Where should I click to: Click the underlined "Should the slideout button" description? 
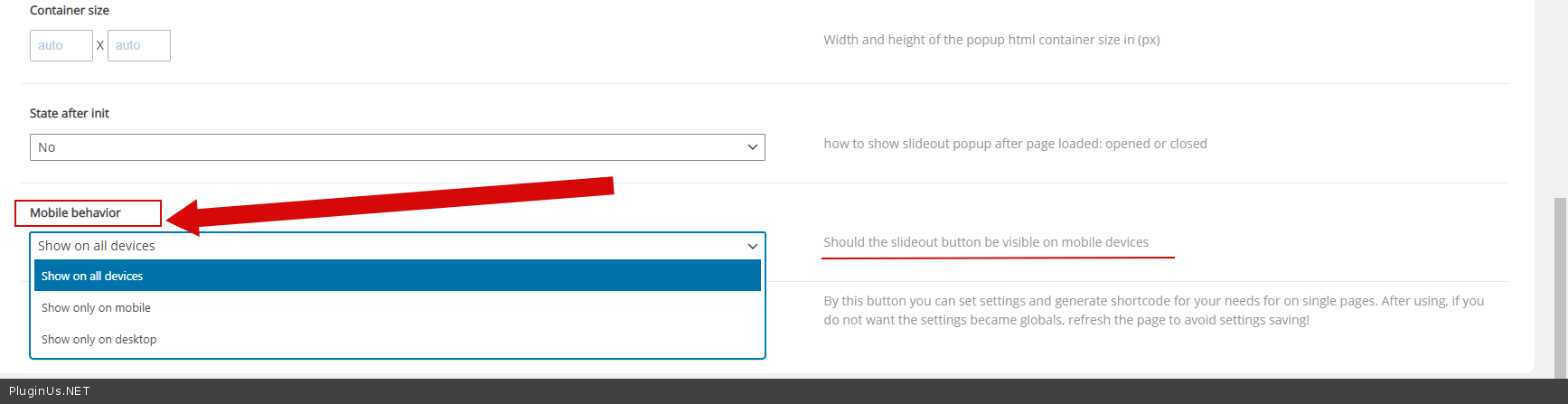986,242
